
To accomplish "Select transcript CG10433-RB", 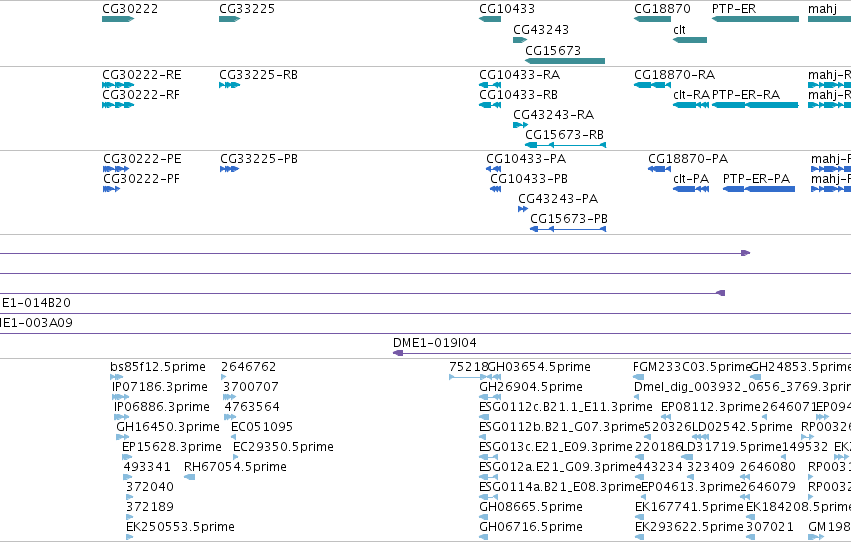I will click(490, 105).
